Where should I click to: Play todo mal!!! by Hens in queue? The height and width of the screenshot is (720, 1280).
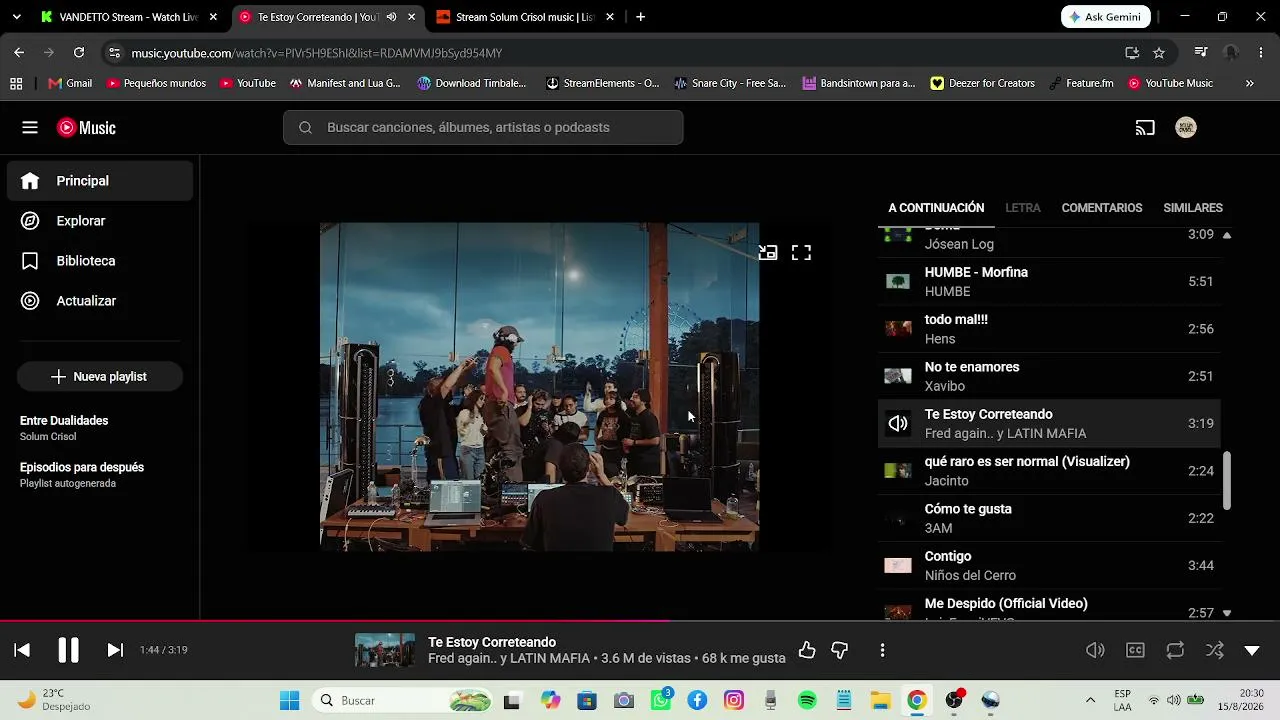[1050, 329]
